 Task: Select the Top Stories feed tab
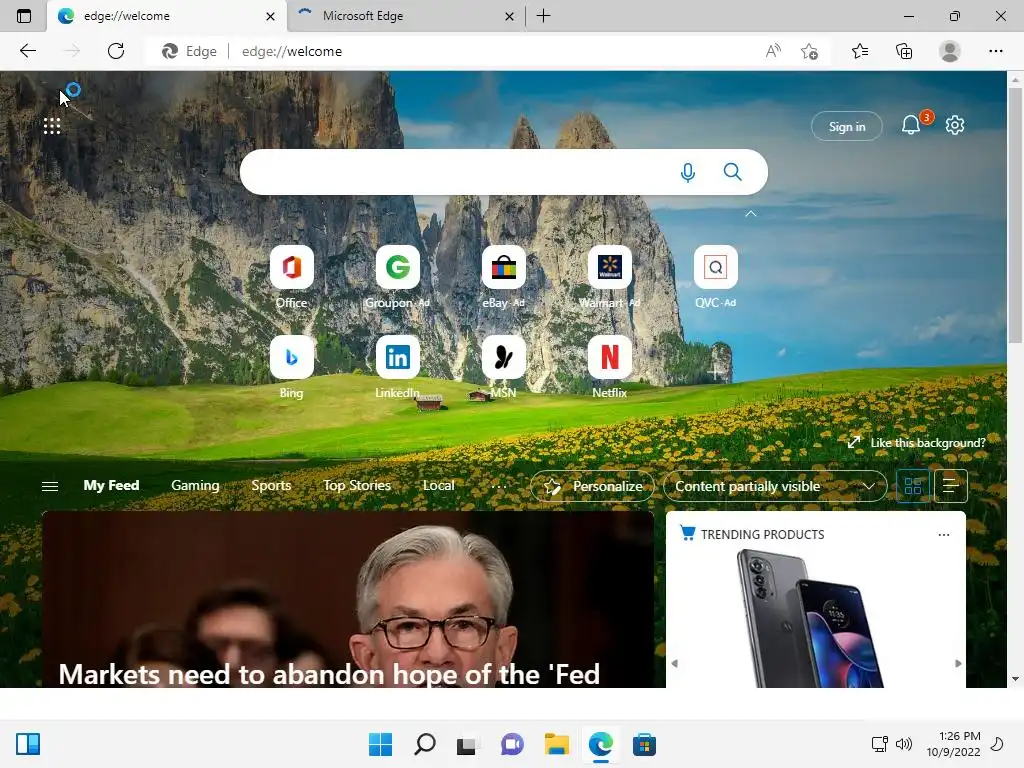tap(357, 485)
